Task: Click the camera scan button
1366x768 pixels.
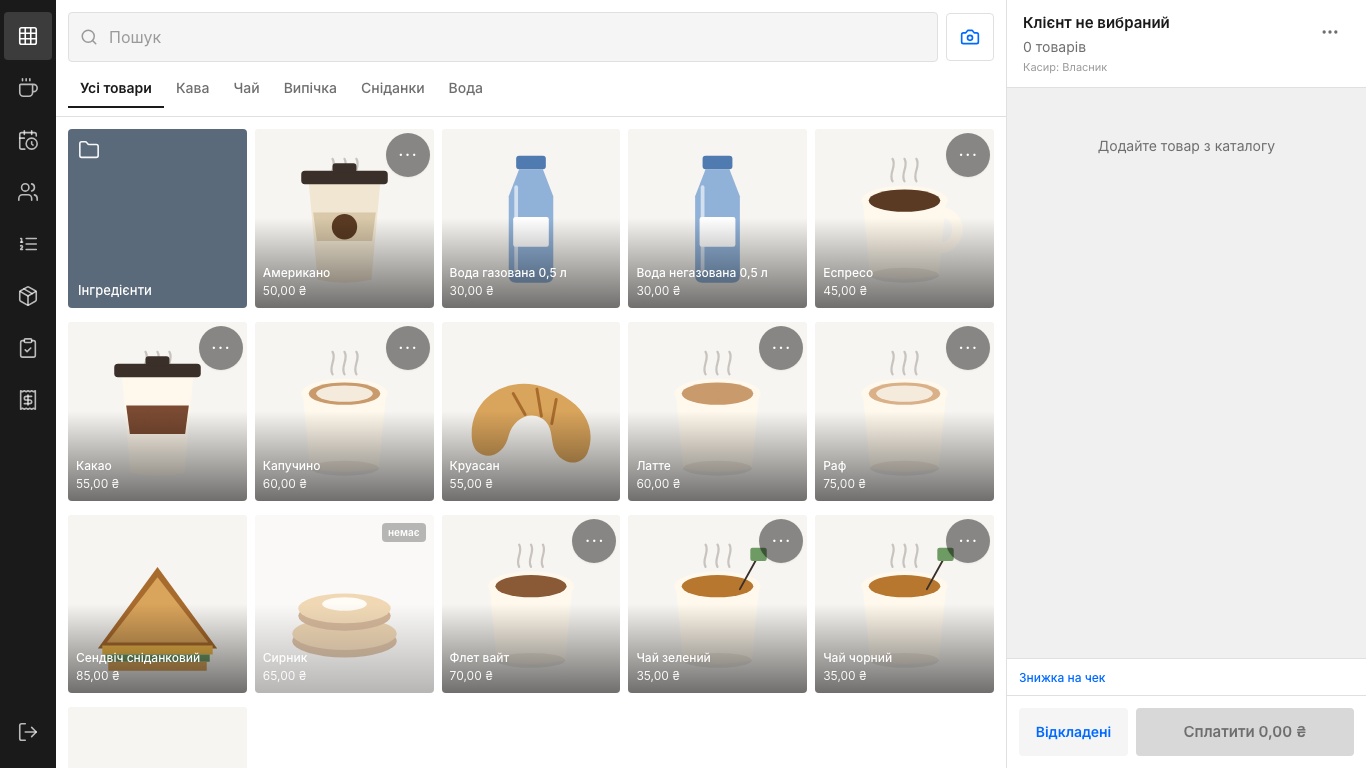Action: point(970,37)
